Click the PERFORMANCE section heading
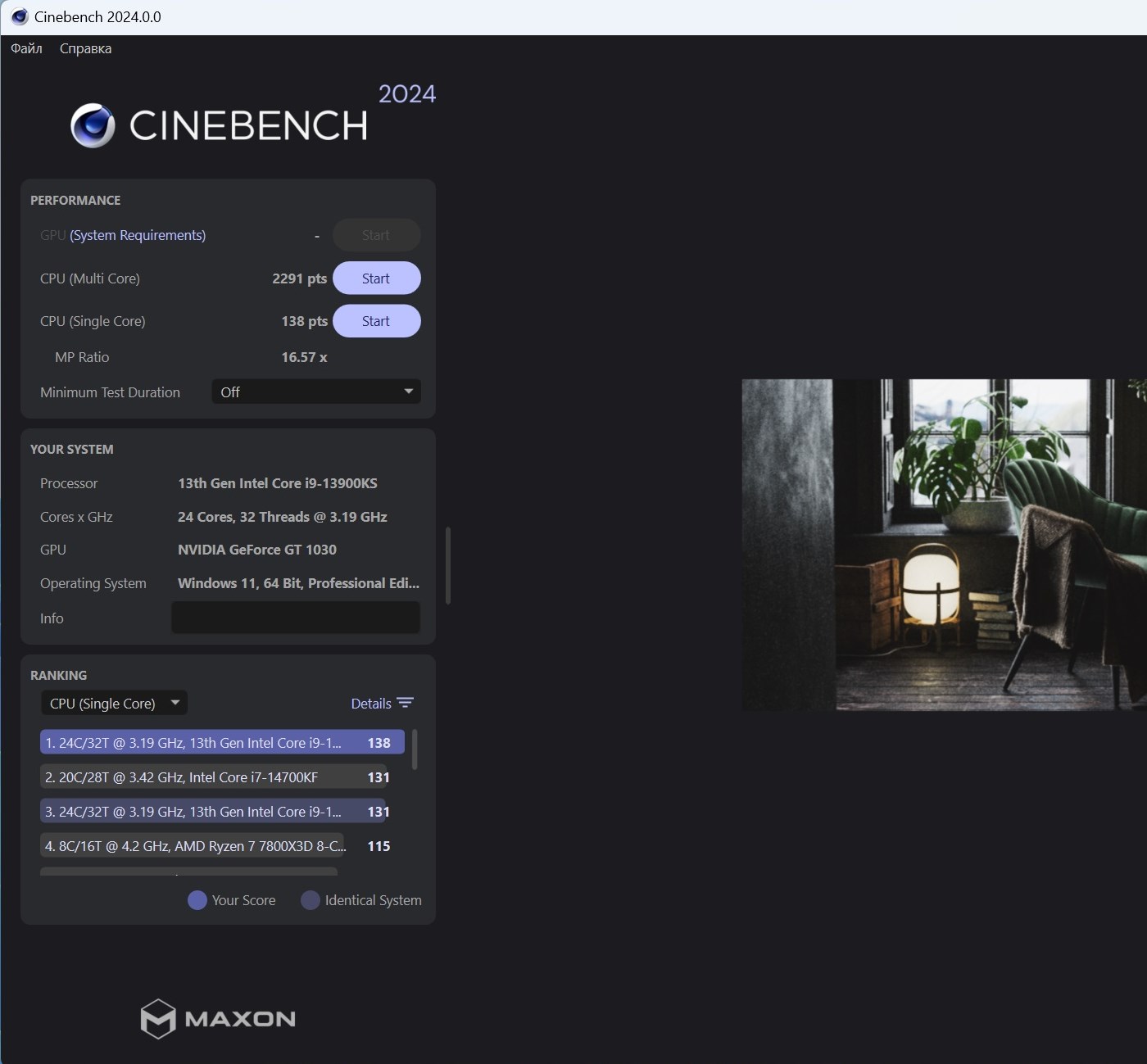This screenshot has height=1064, width=1147. 75,201
